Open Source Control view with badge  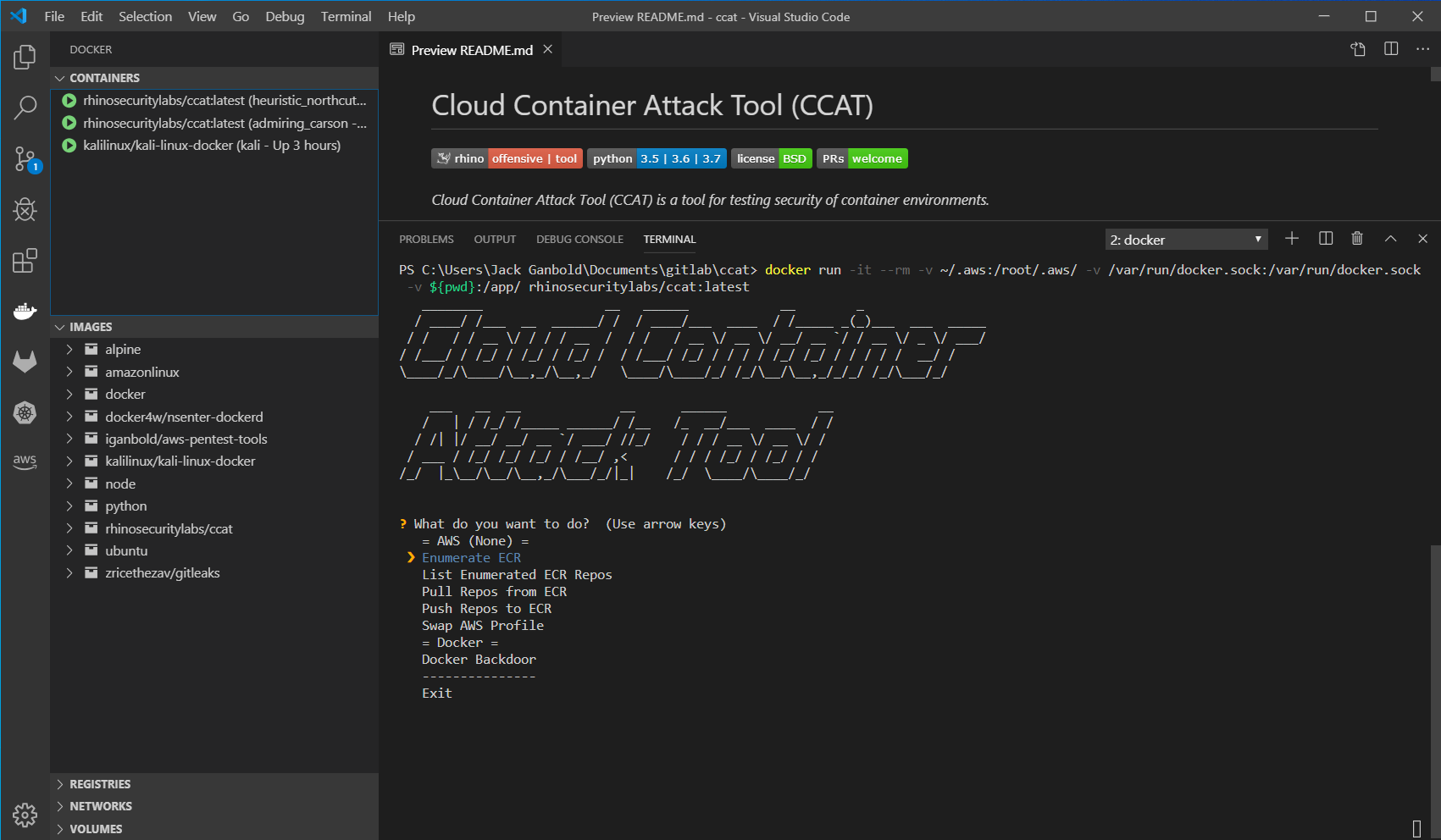pos(25,159)
